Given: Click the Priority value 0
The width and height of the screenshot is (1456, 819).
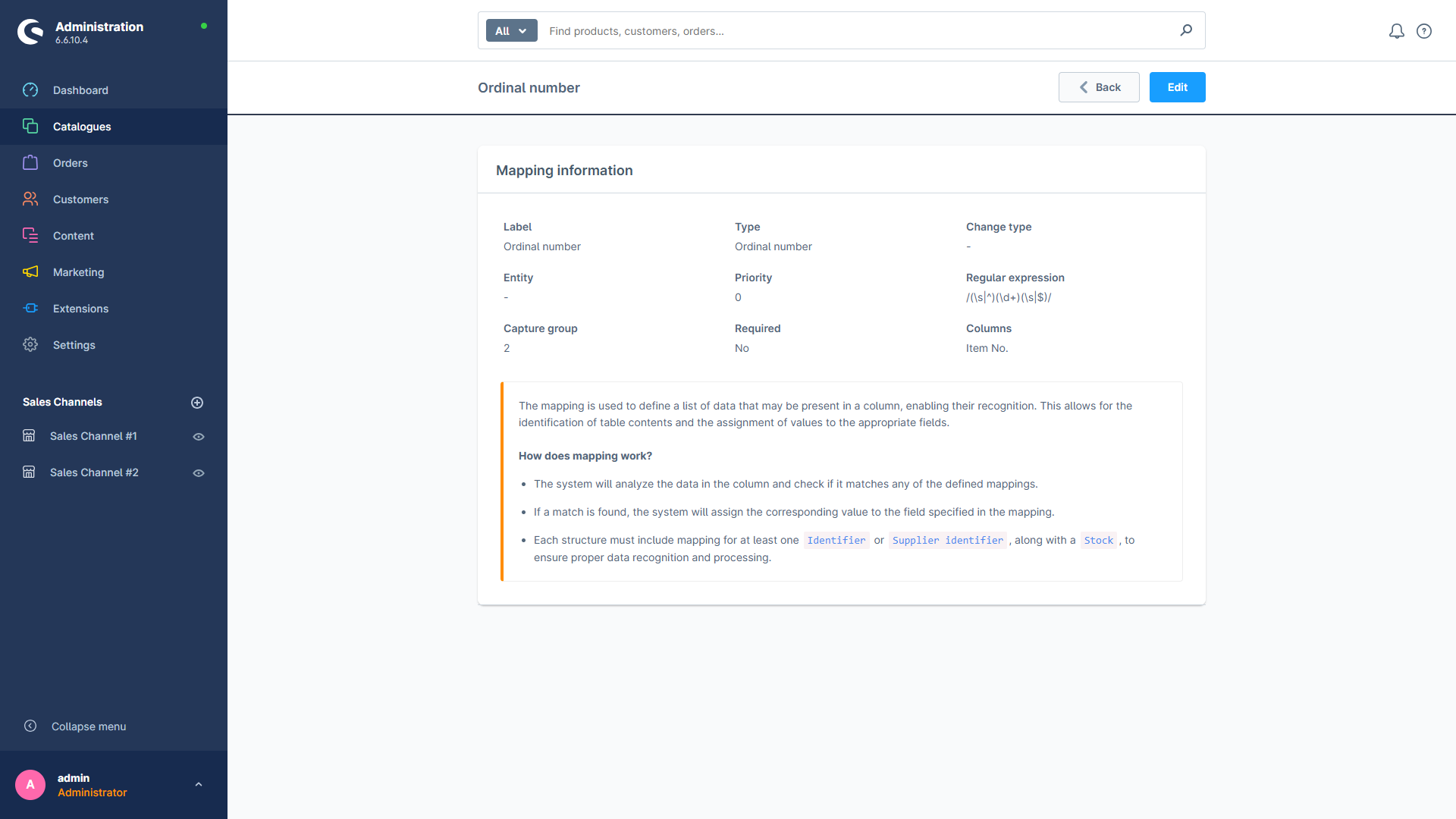Looking at the screenshot, I should coord(738,297).
